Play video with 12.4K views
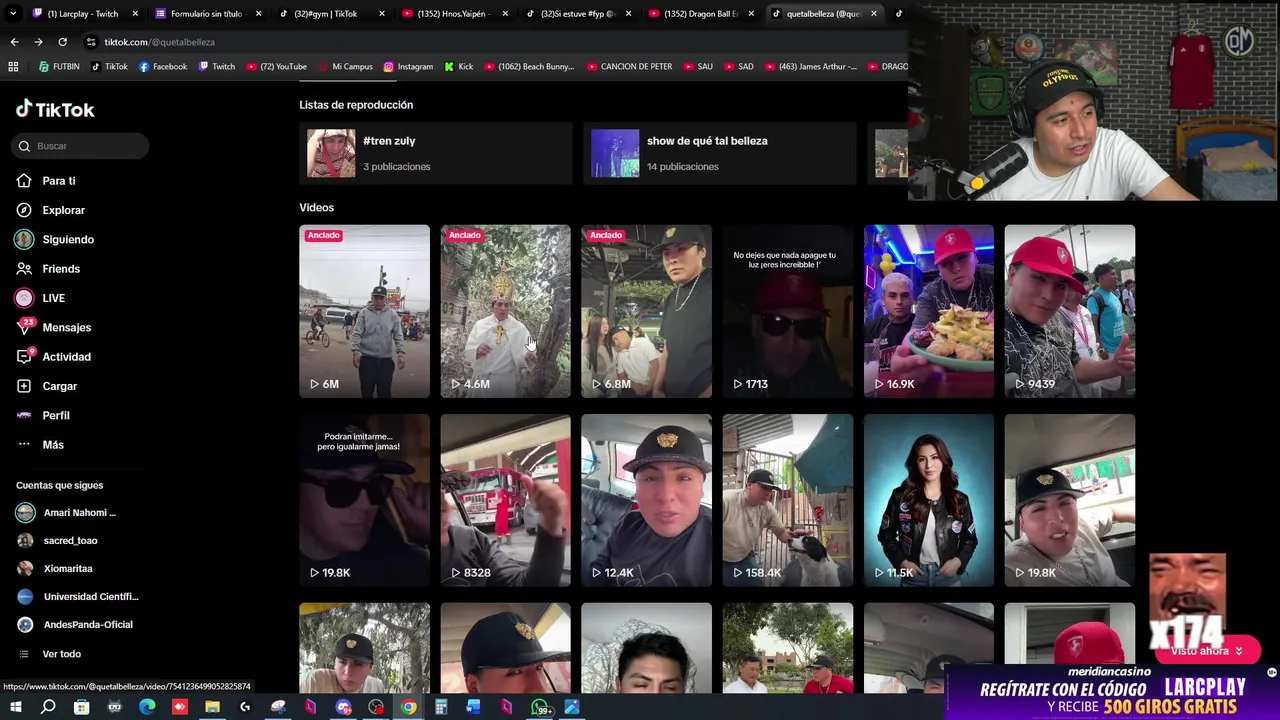1280x720 pixels. tap(646, 500)
